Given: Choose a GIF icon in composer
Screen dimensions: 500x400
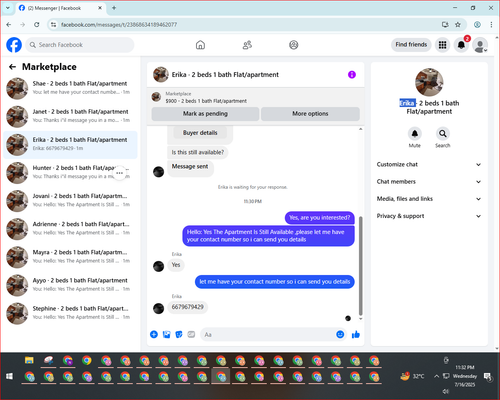Looking at the screenshot, I should [x=191, y=334].
